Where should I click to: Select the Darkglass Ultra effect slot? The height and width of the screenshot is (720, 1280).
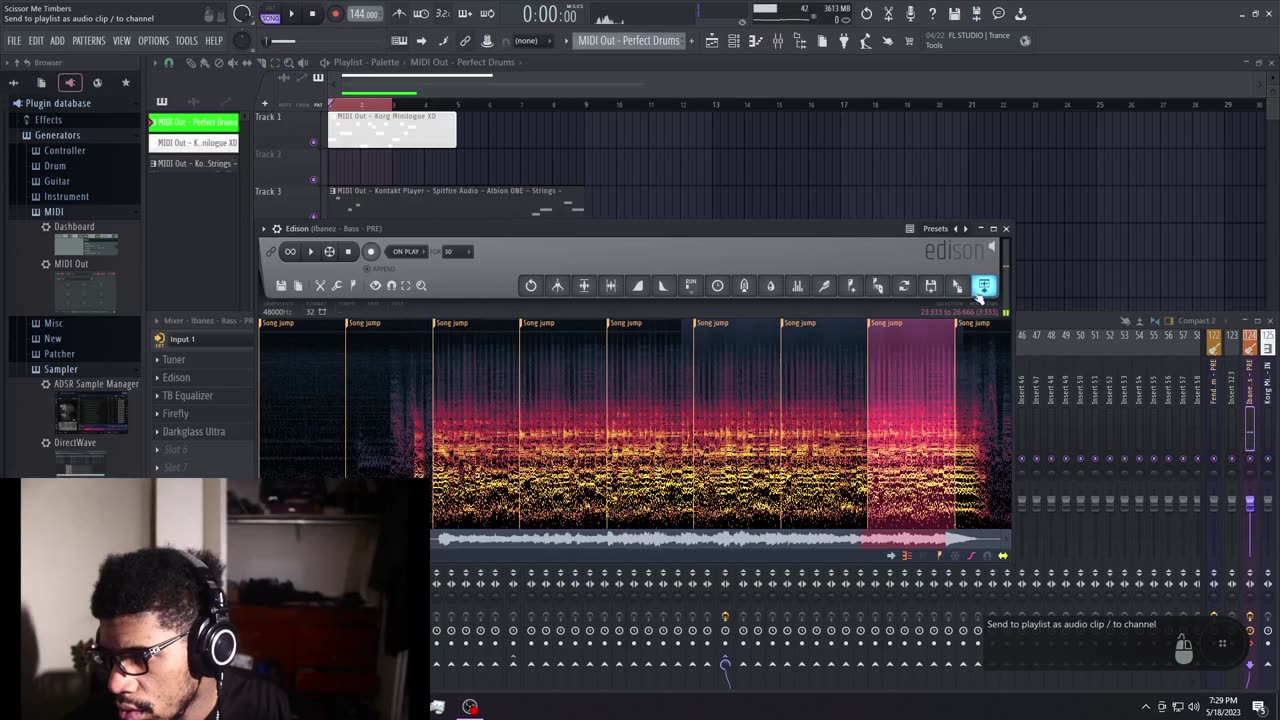coord(194,432)
